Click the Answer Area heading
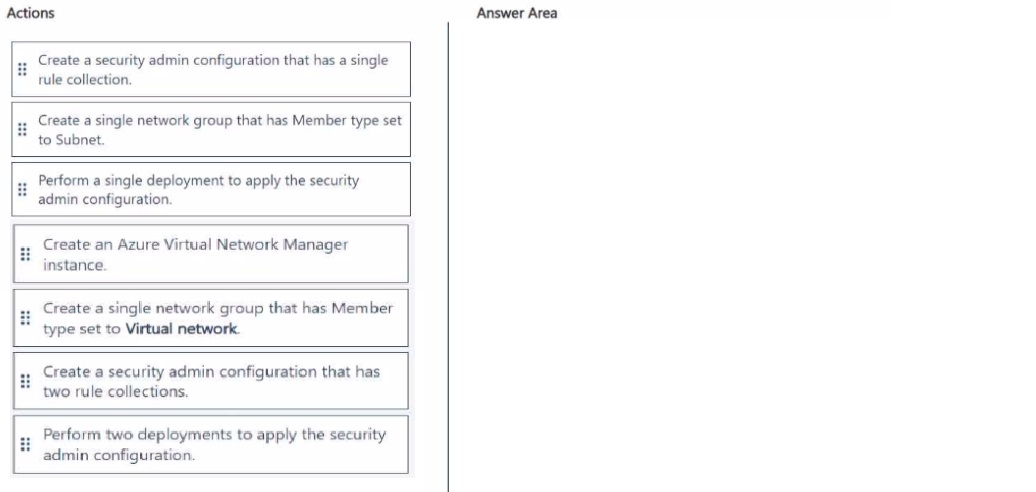The image size is (1036, 492). (517, 13)
